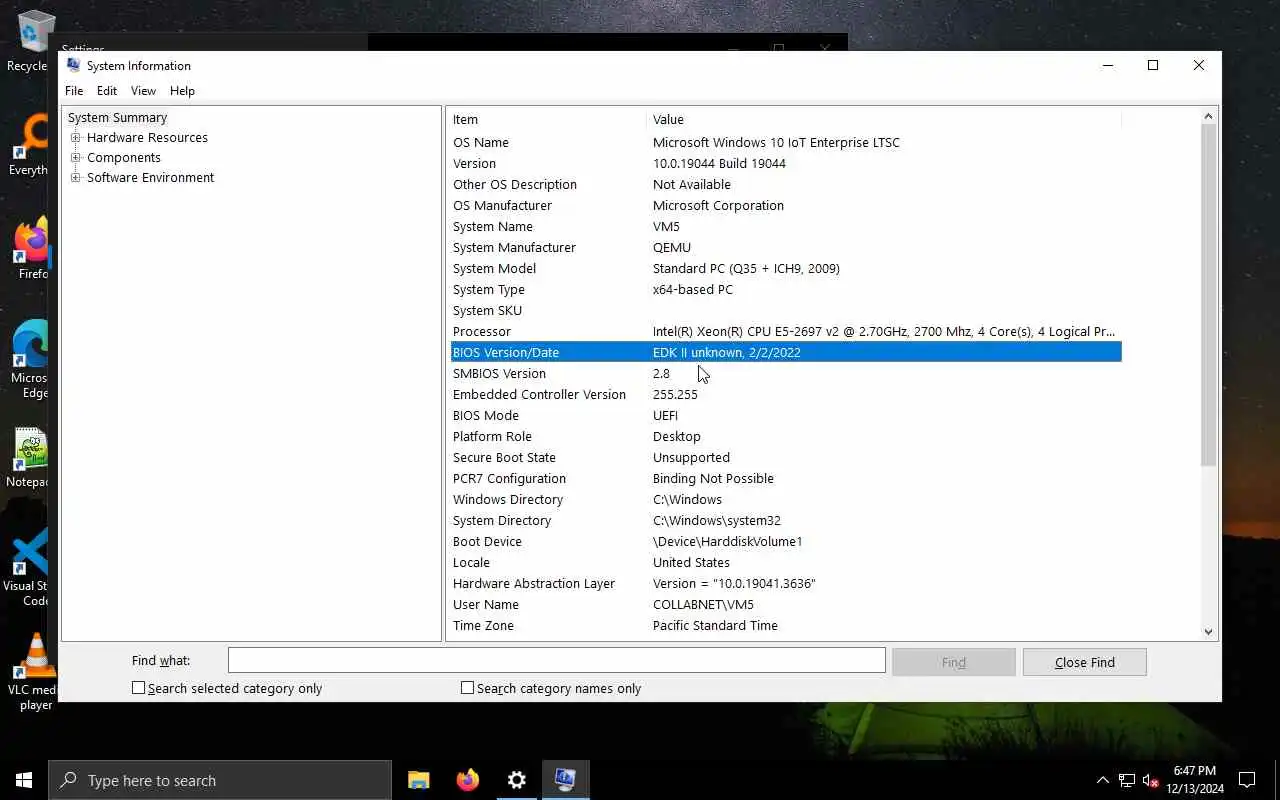
Task: Select the System Type row
Action: 786,290
